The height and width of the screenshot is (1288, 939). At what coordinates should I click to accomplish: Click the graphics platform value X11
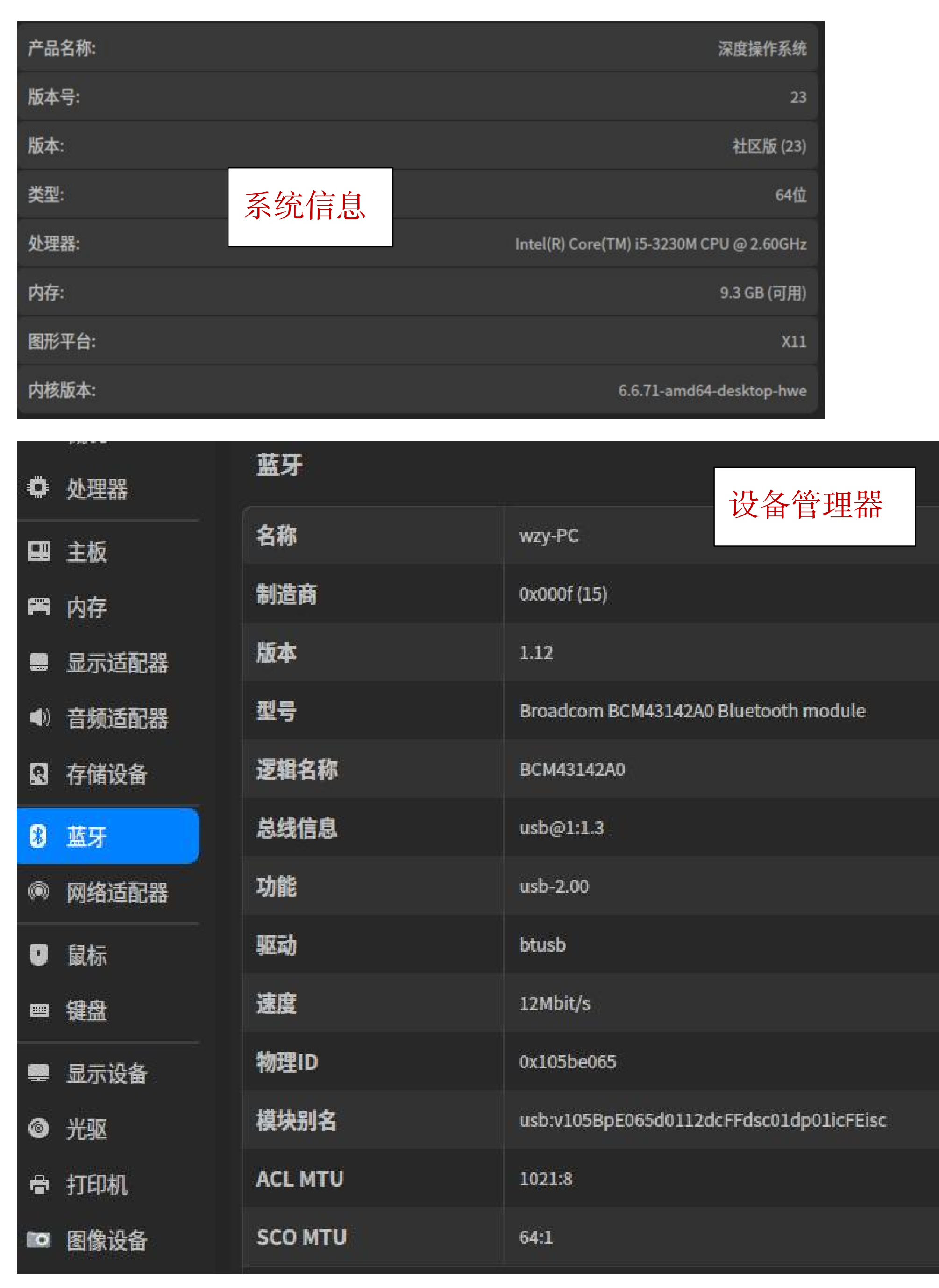794,342
